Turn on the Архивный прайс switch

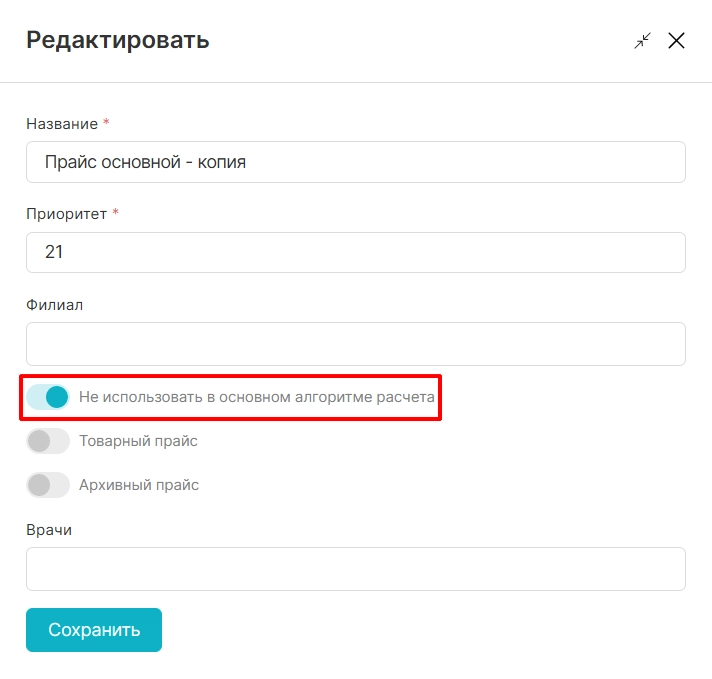tap(48, 485)
